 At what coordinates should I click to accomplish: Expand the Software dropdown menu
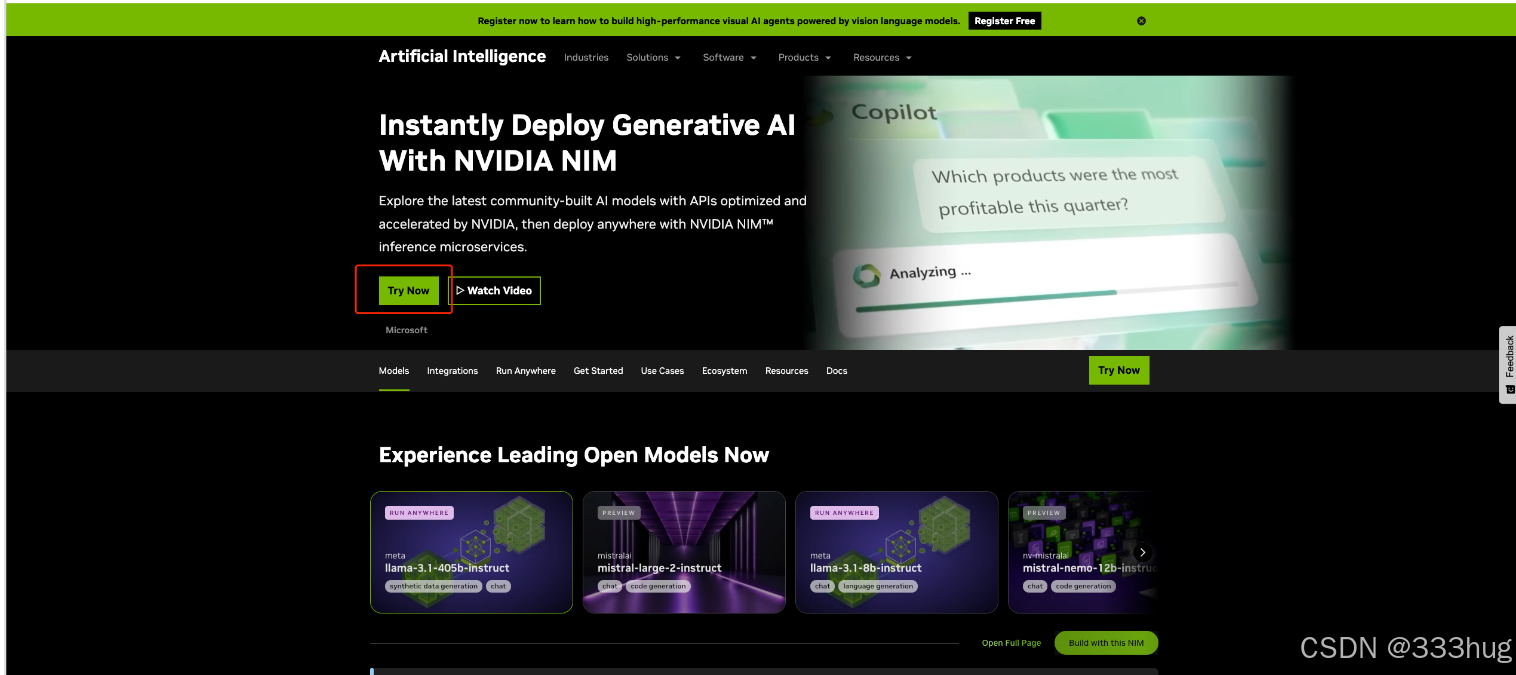click(x=729, y=58)
